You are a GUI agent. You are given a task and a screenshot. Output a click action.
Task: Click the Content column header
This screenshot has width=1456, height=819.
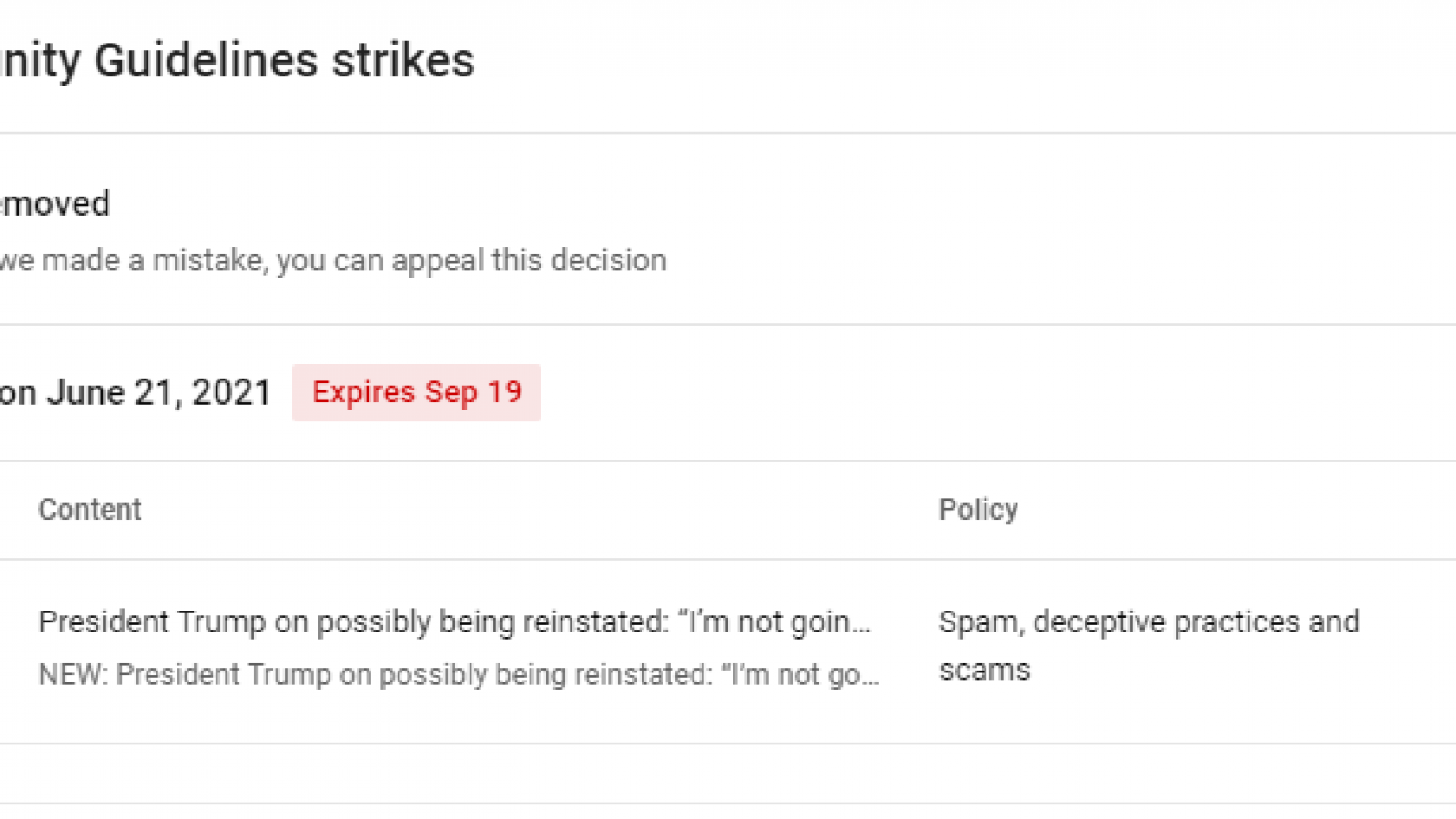(x=90, y=510)
